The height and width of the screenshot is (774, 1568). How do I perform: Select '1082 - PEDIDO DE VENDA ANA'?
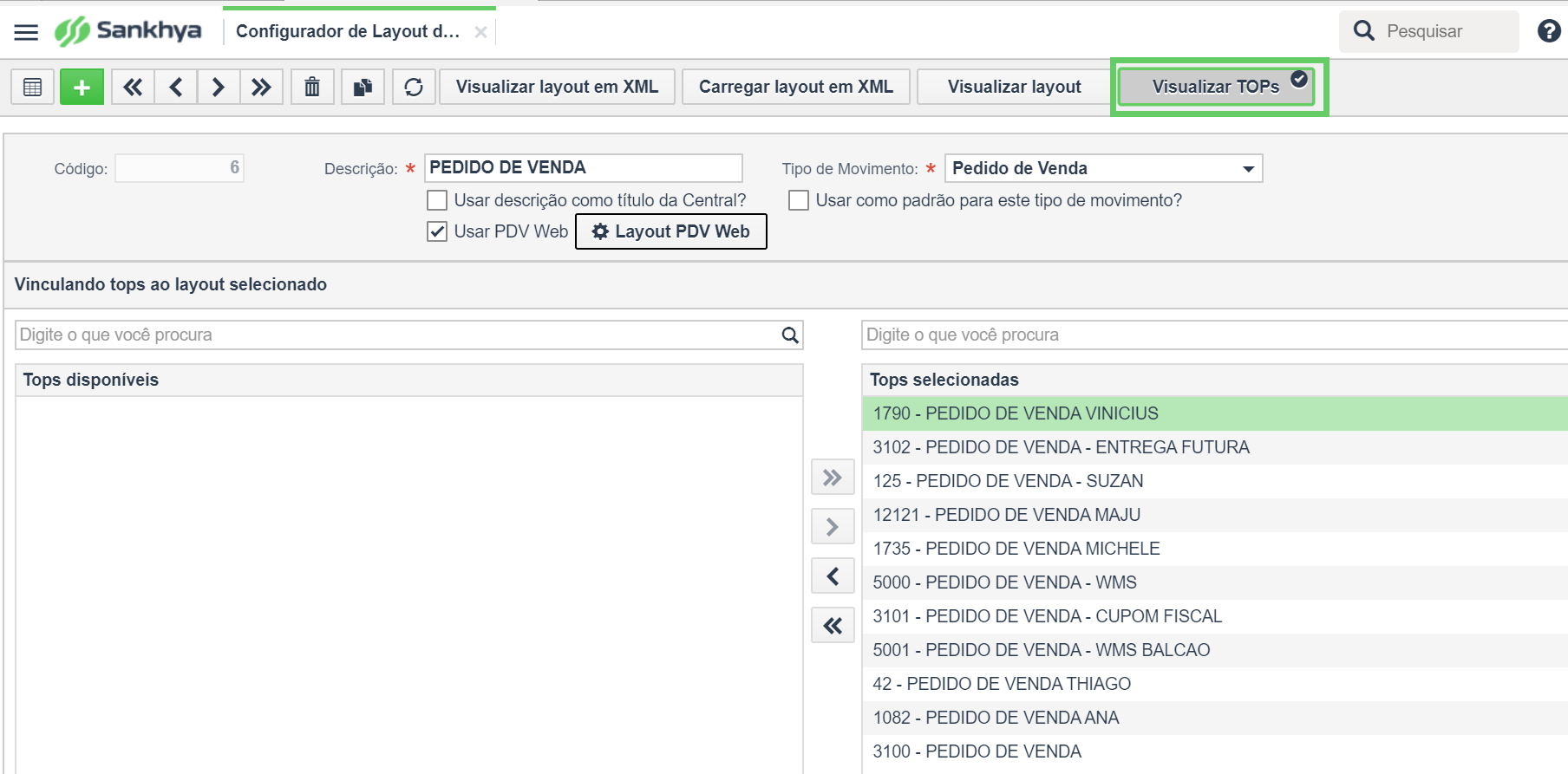click(1215, 718)
